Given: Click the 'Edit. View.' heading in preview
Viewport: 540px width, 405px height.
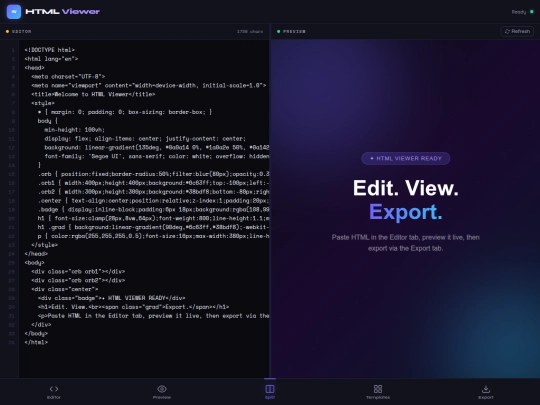Looking at the screenshot, I should pyautogui.click(x=405, y=188).
